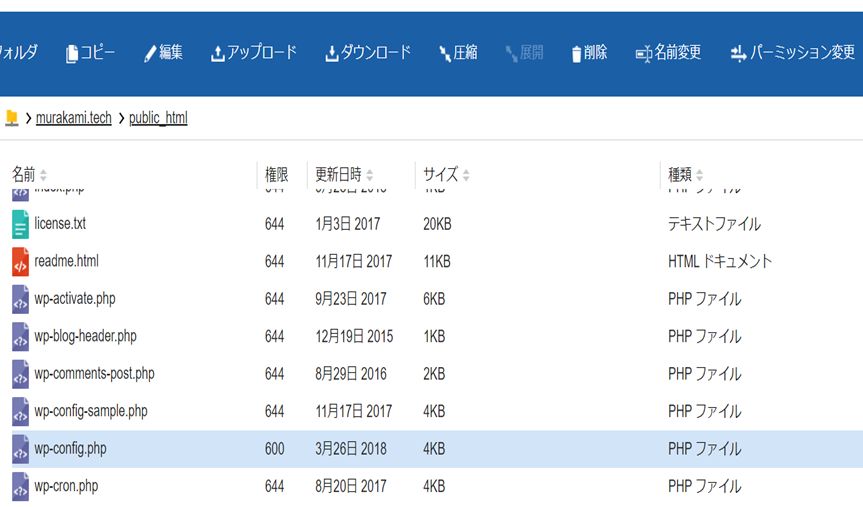The image size is (863, 507).
Task: Select the wp-activate.php file name
Action: (75, 299)
